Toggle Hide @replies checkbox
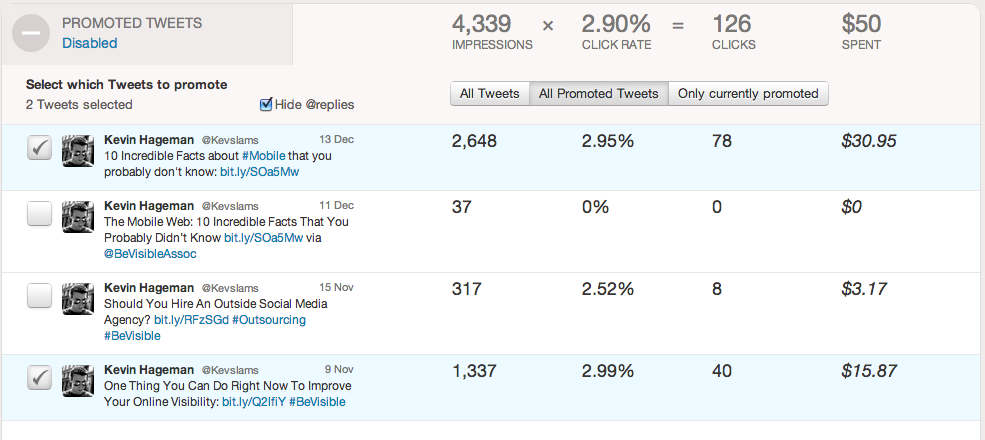 (266, 104)
